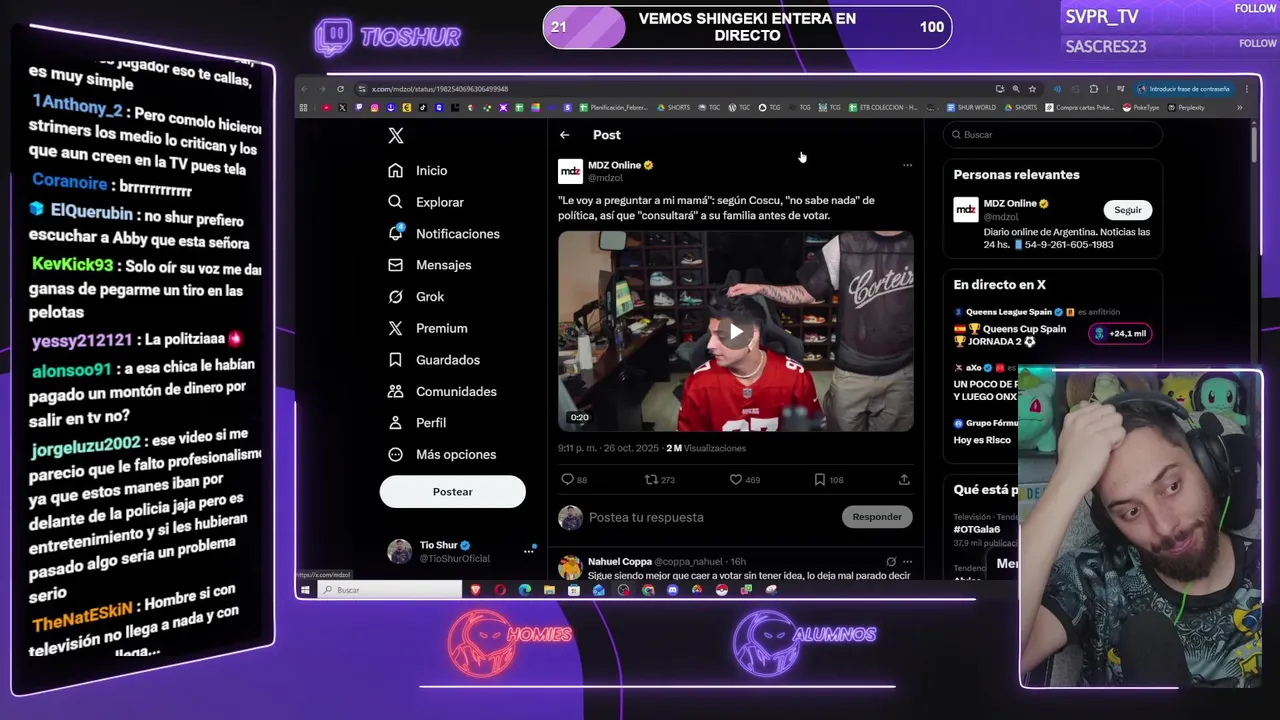Open the SHUR WORLD bookmark
The width and height of the screenshot is (1280, 720).
[x=971, y=108]
